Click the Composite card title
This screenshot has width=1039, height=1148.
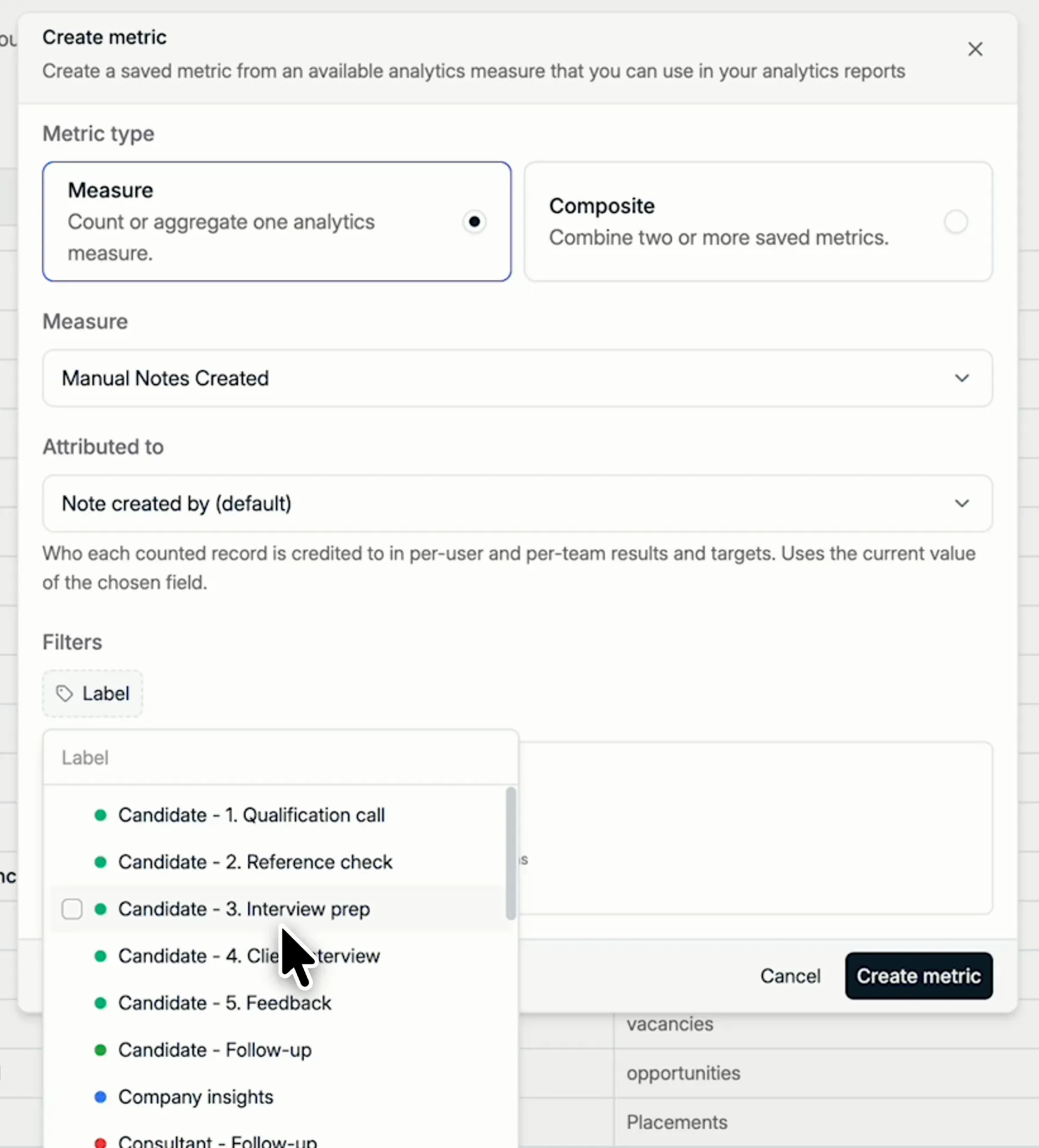(602, 207)
